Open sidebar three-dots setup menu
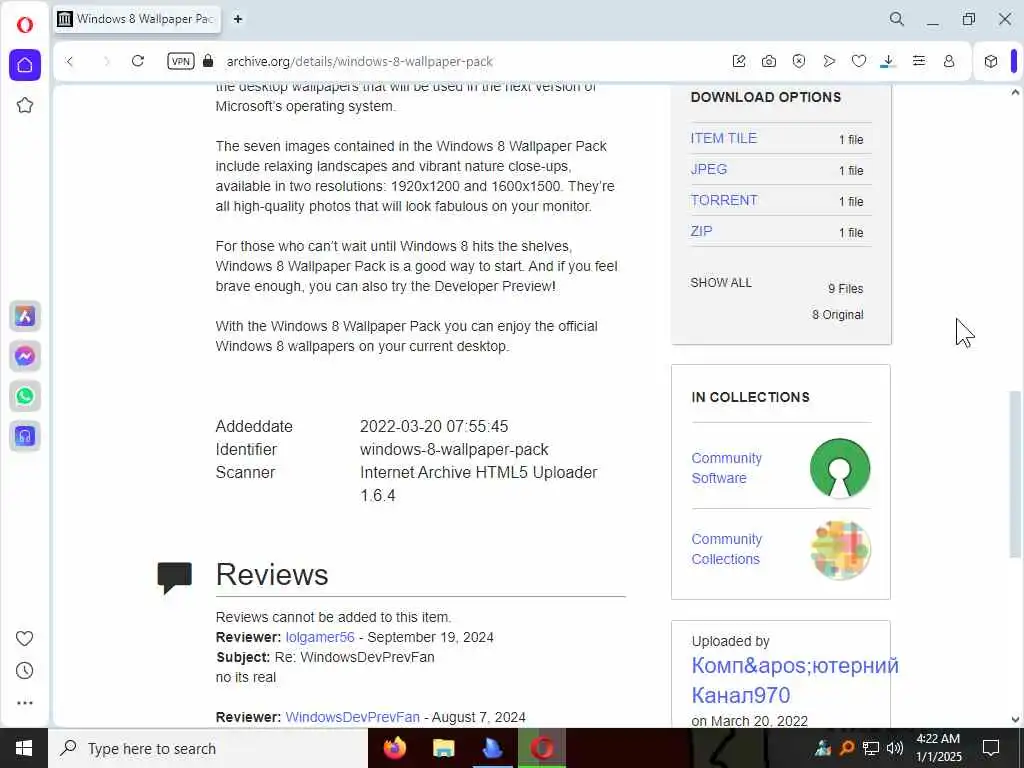The height and width of the screenshot is (768, 1024). pyautogui.click(x=24, y=703)
